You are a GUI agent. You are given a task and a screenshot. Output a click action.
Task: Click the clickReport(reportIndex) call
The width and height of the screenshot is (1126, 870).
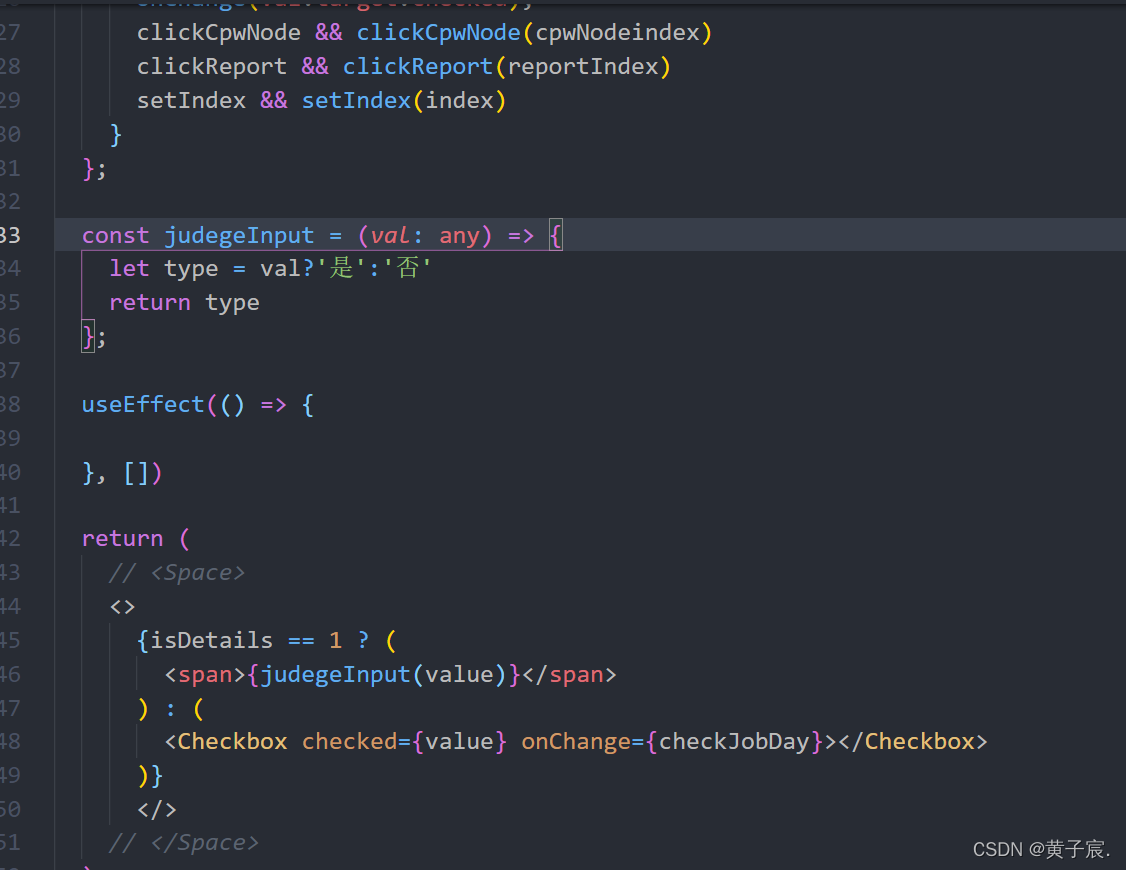pos(507,66)
